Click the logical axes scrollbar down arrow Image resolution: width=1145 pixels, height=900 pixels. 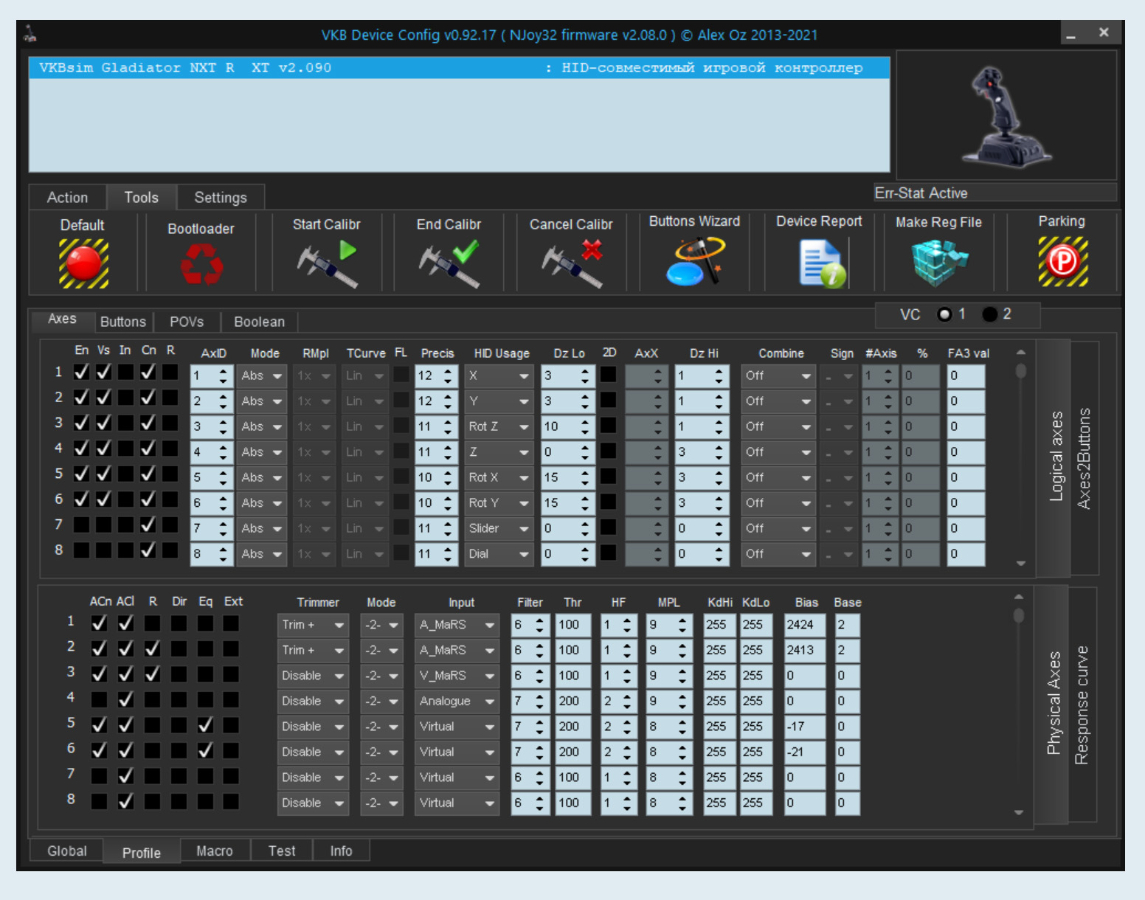click(1021, 563)
